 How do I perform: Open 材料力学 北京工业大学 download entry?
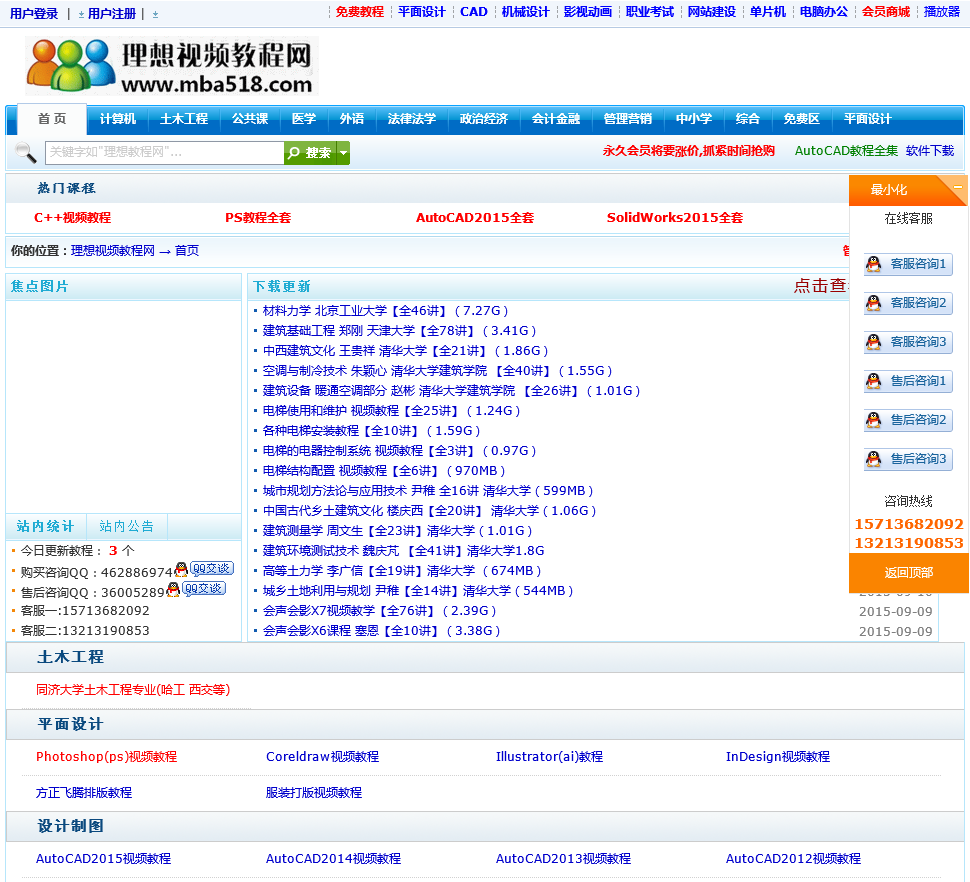385,310
